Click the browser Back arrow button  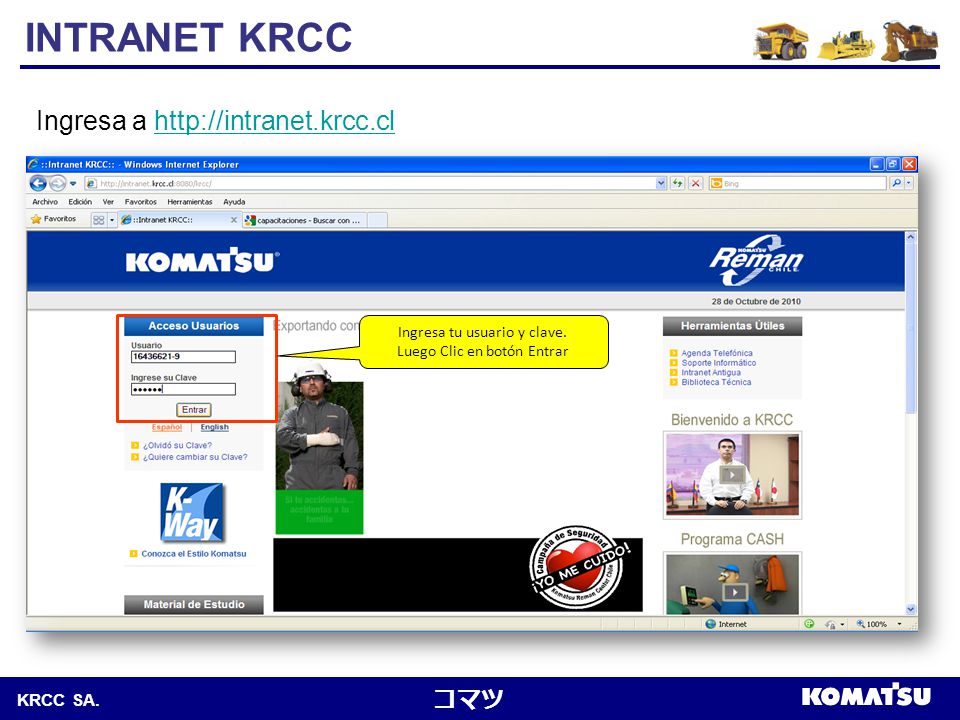38,183
